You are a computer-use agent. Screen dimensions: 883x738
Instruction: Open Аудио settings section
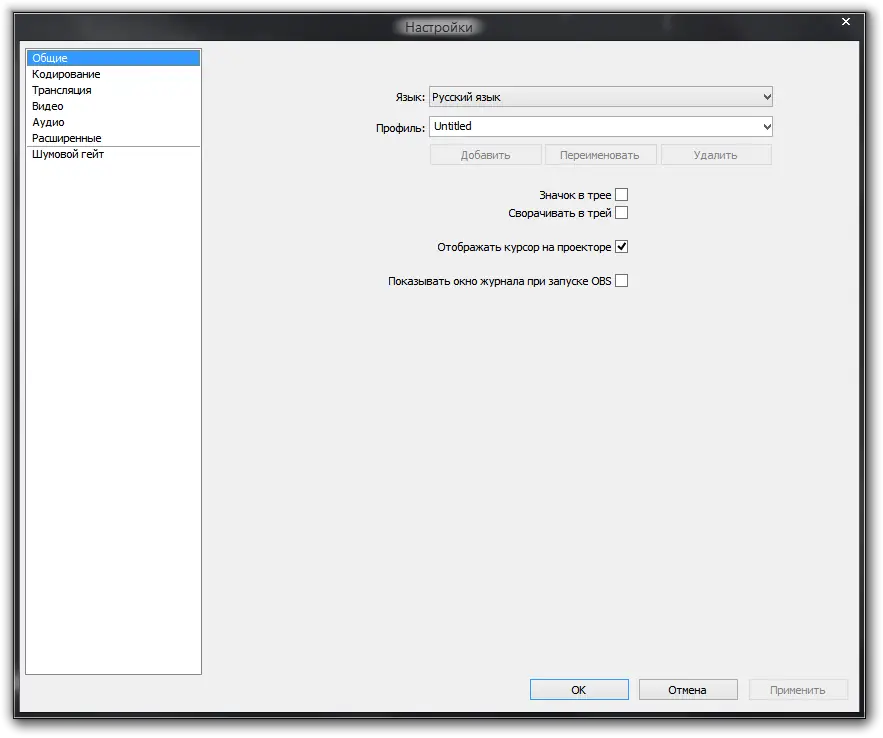click(113, 122)
